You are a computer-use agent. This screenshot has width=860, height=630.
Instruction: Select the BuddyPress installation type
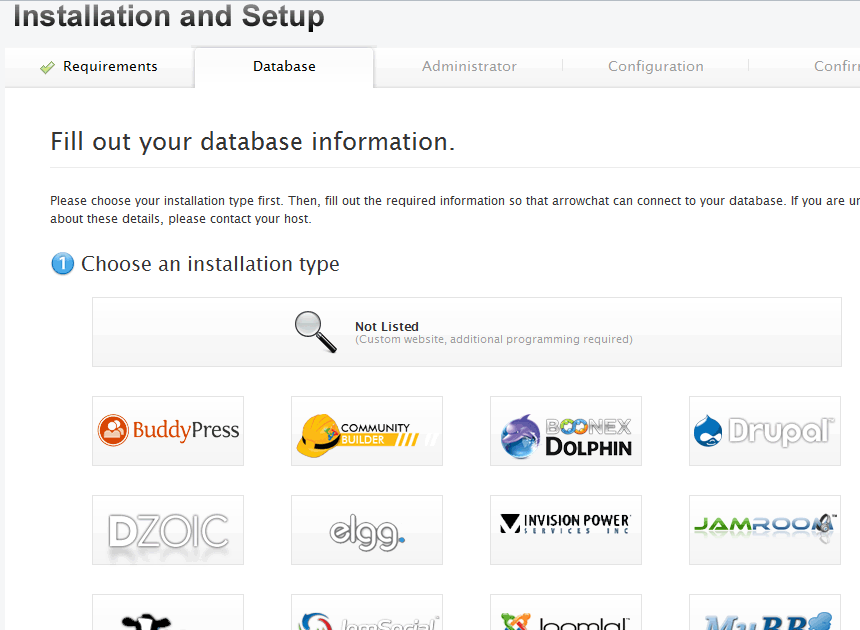click(x=168, y=431)
